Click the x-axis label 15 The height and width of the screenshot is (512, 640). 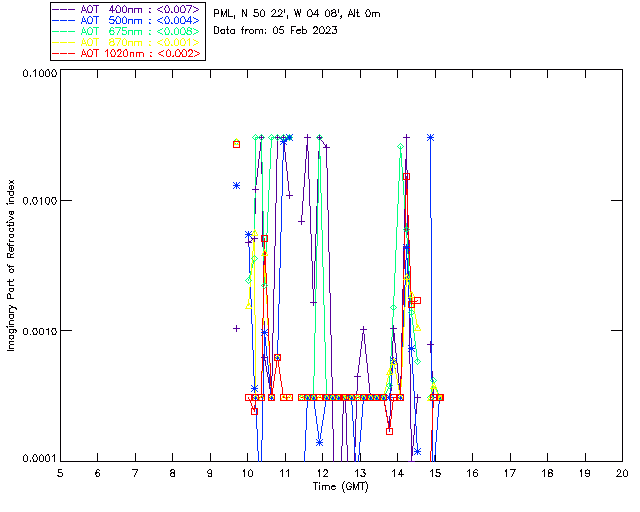(435, 473)
